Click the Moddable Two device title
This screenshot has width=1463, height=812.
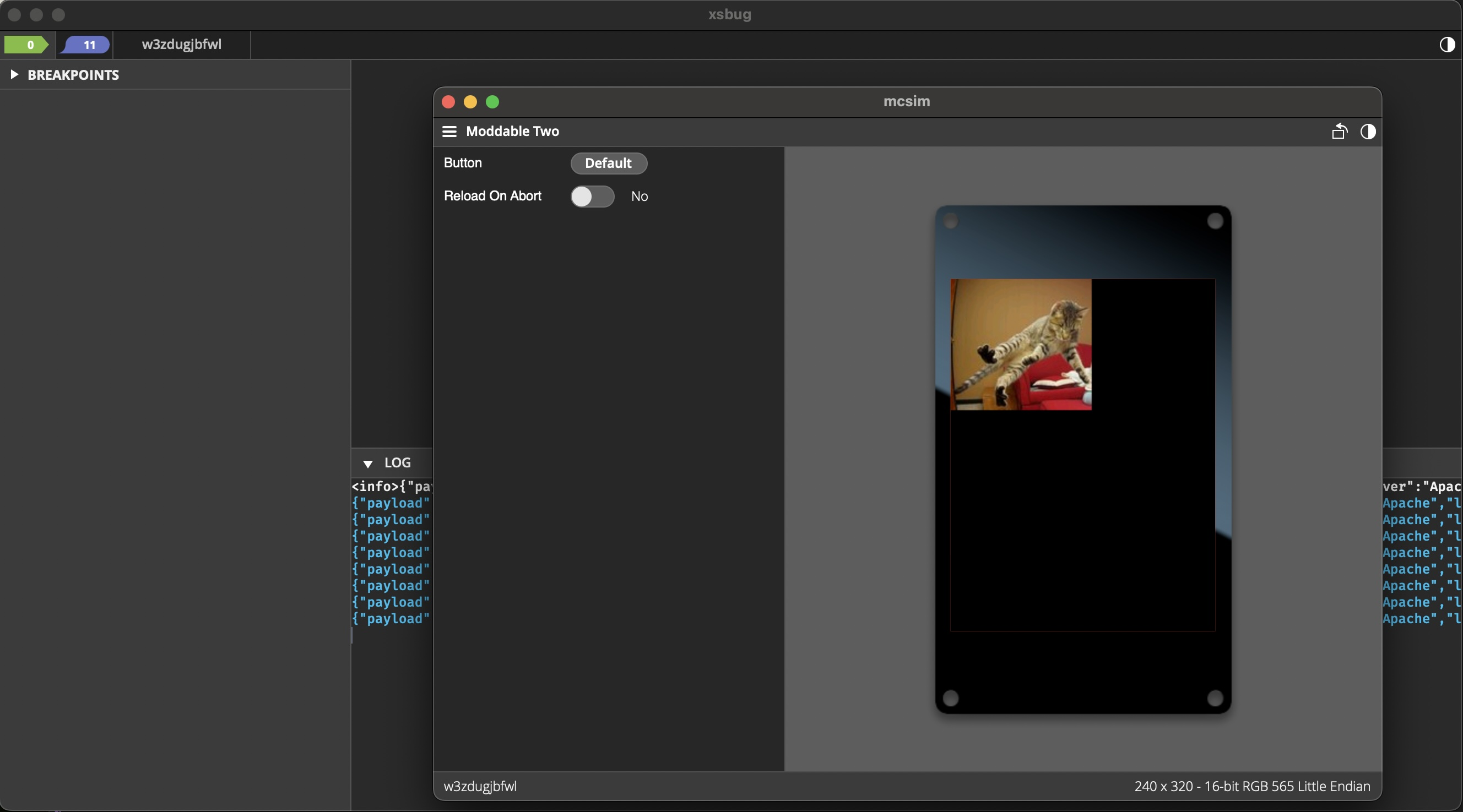click(512, 132)
